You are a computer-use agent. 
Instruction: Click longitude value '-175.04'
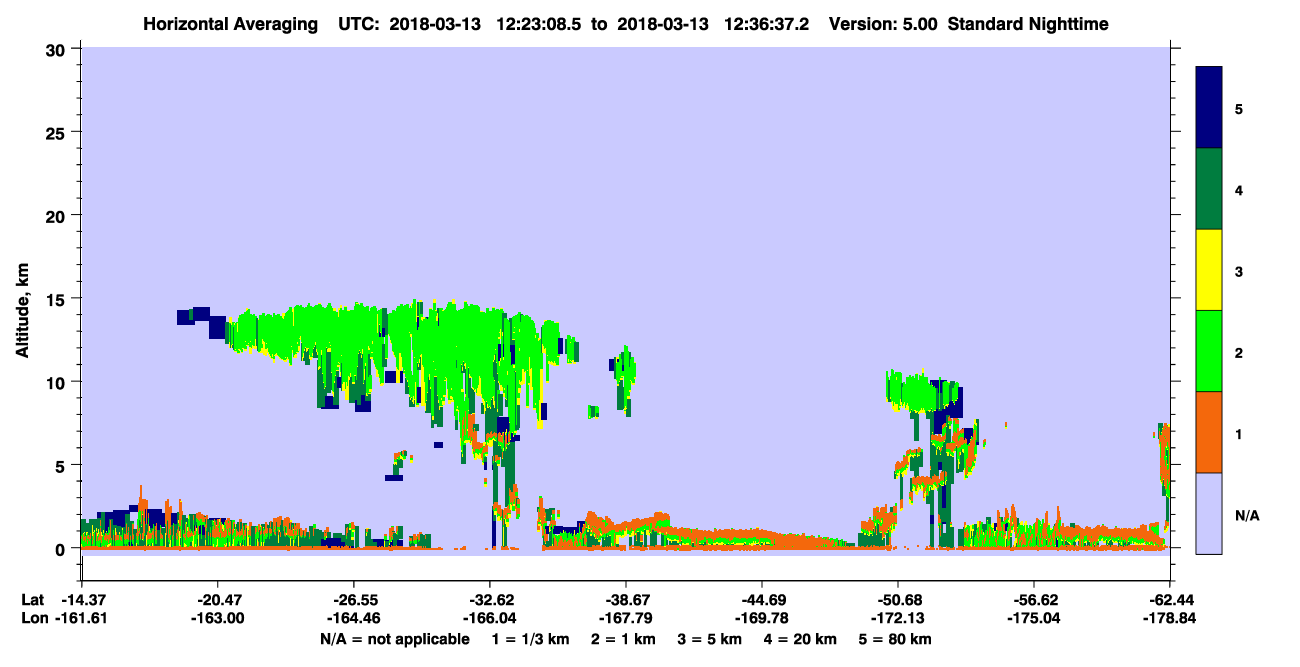(1033, 618)
